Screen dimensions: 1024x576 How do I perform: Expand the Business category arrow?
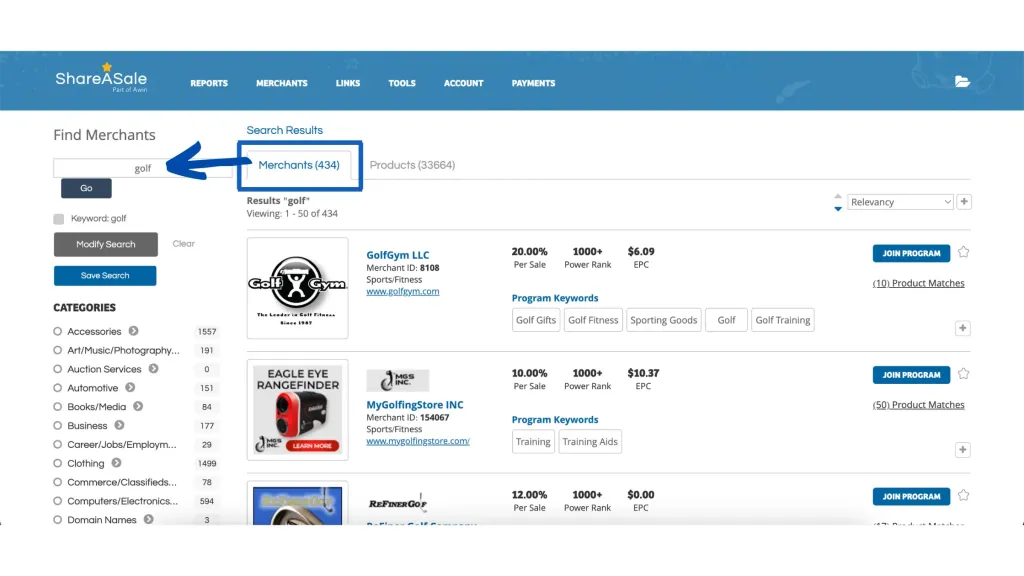pos(119,425)
